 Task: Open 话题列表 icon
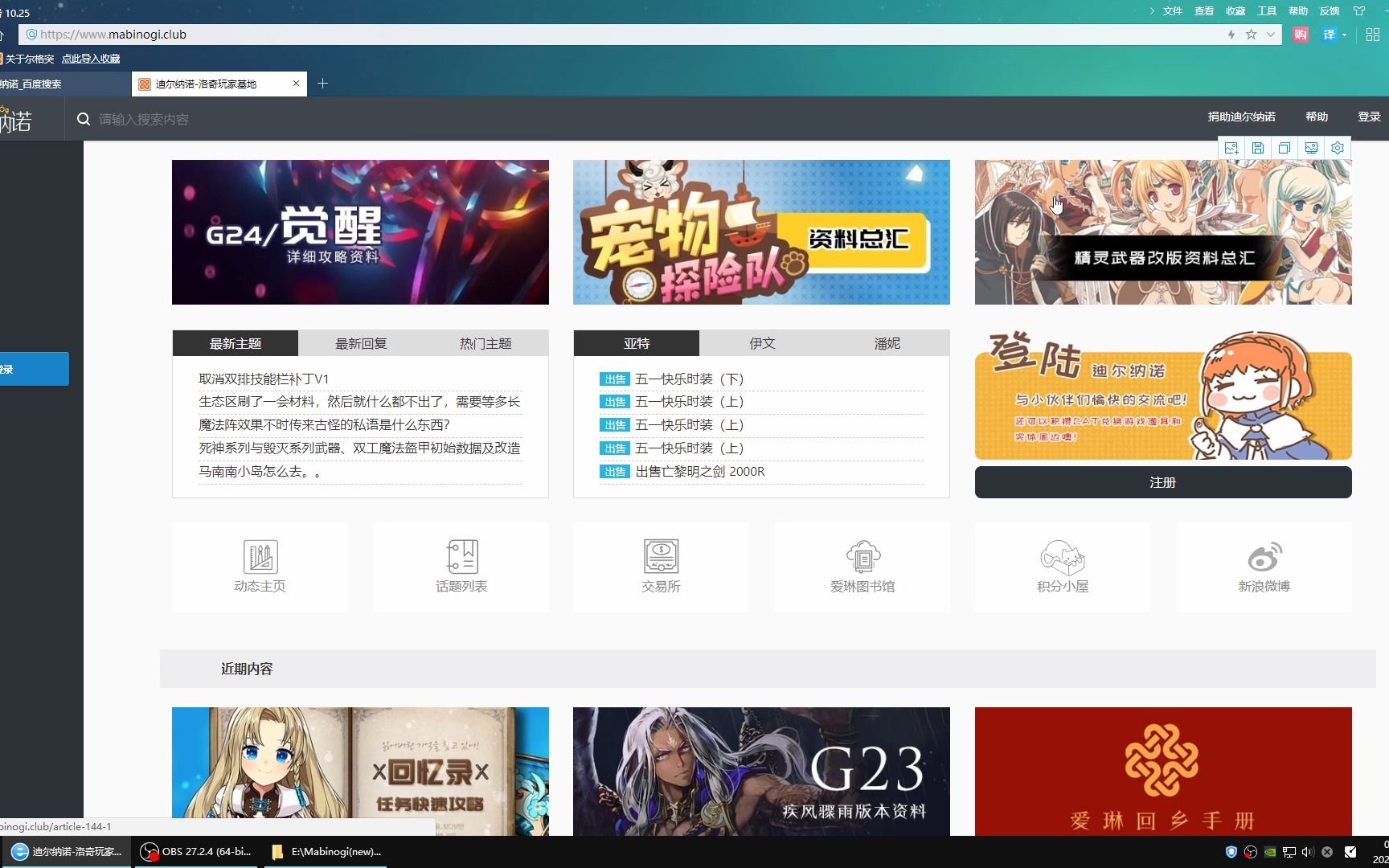461,567
